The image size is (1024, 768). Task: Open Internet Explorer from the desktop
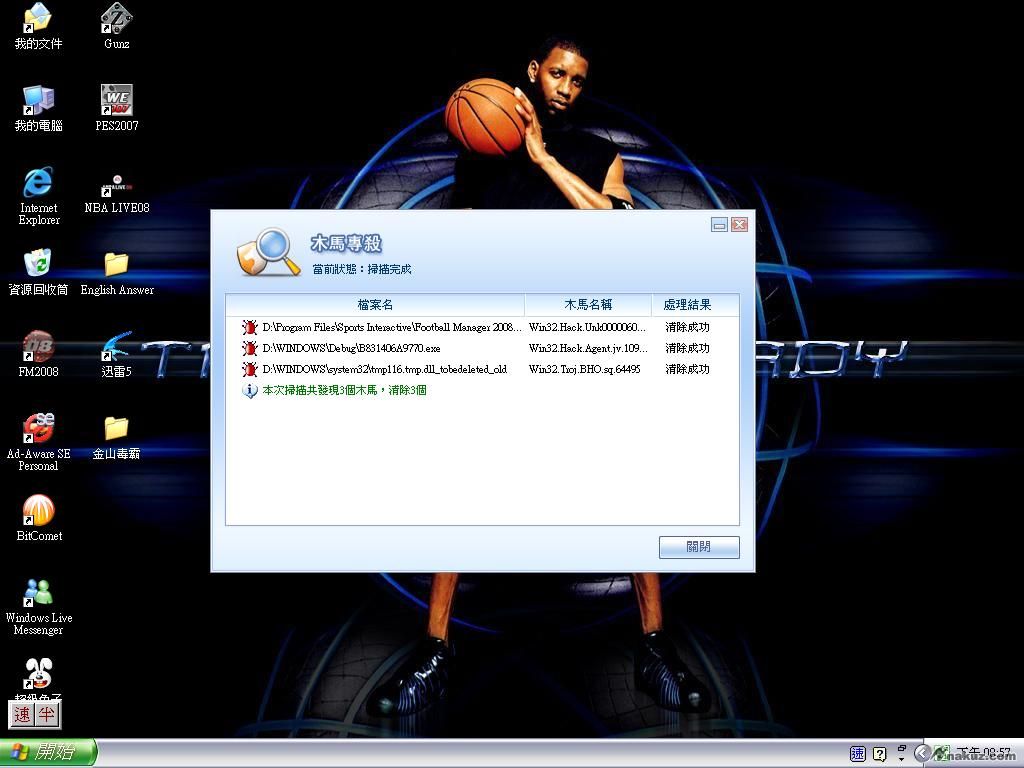tap(39, 196)
